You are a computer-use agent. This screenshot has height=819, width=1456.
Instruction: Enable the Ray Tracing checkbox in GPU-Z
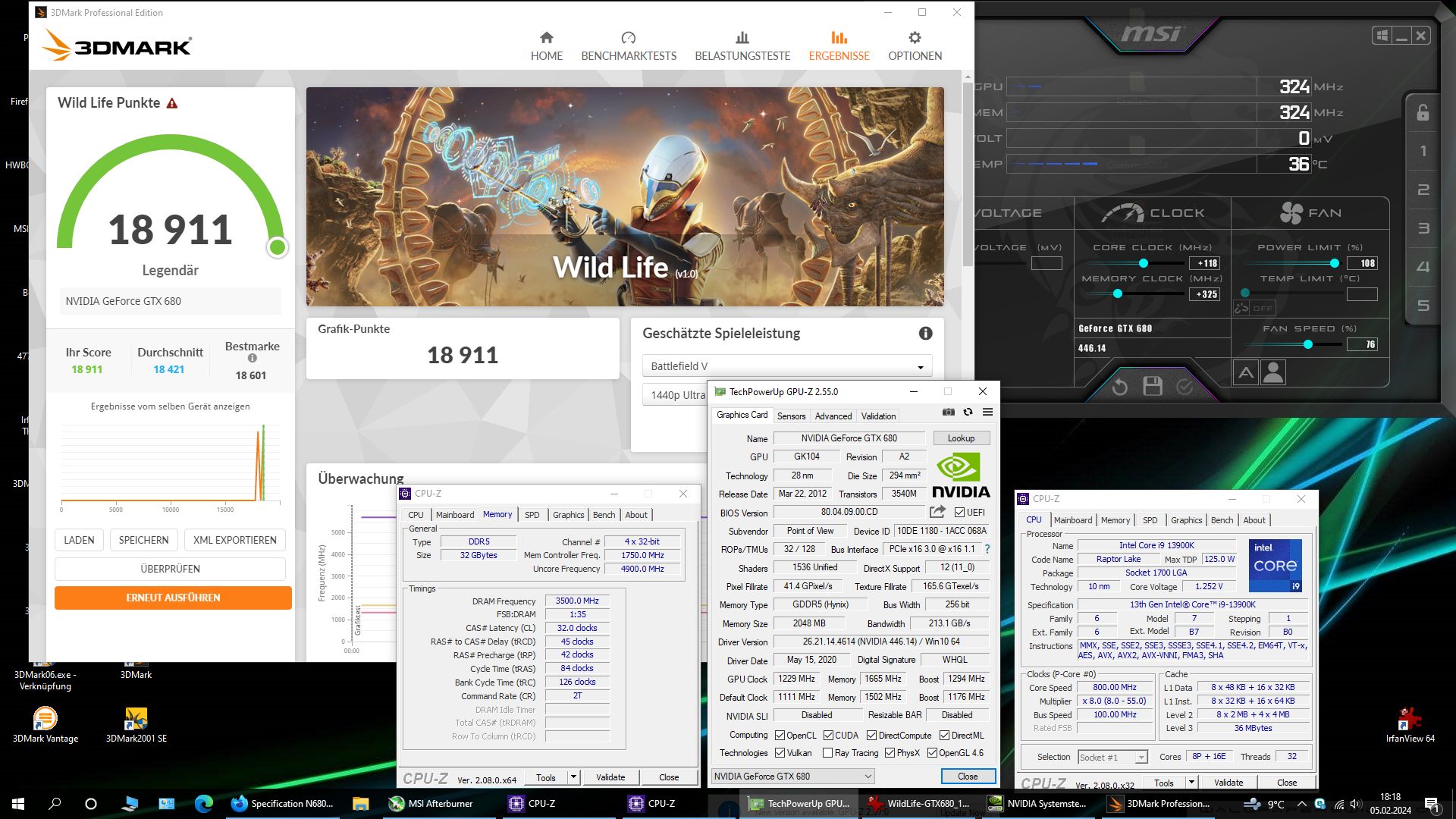[827, 753]
